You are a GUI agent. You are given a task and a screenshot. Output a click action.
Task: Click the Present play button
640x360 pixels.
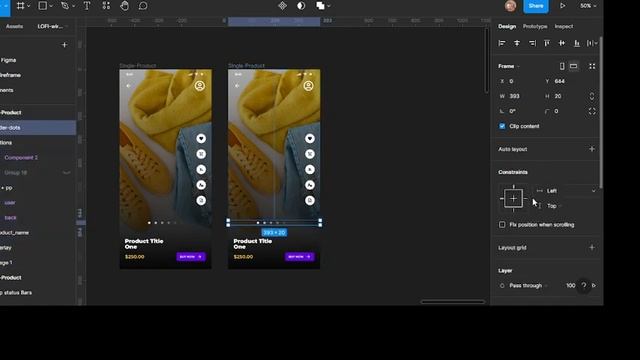coord(562,6)
